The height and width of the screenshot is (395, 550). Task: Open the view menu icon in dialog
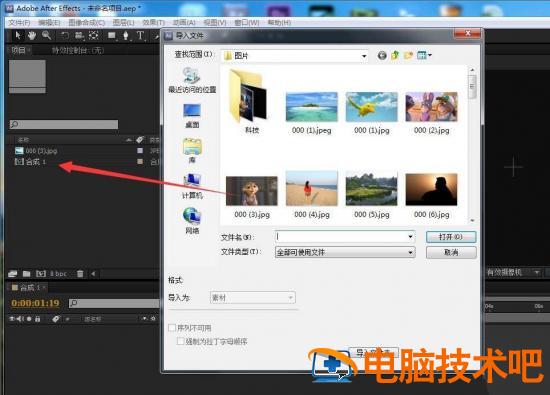click(x=424, y=55)
